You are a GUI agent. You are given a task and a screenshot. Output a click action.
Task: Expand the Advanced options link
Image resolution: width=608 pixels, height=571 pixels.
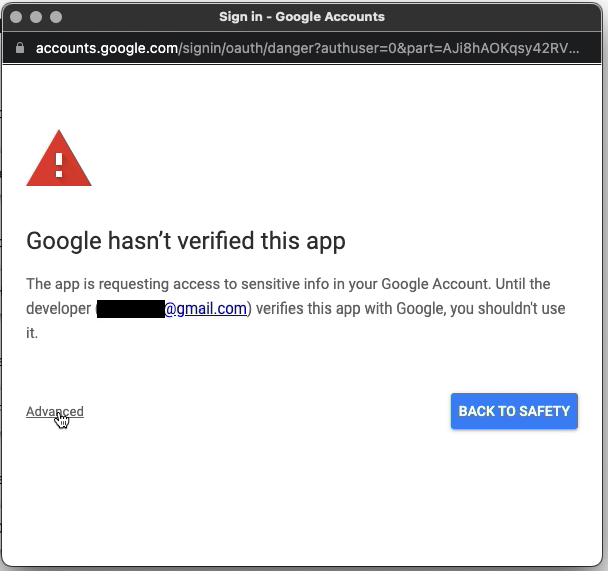coord(55,411)
